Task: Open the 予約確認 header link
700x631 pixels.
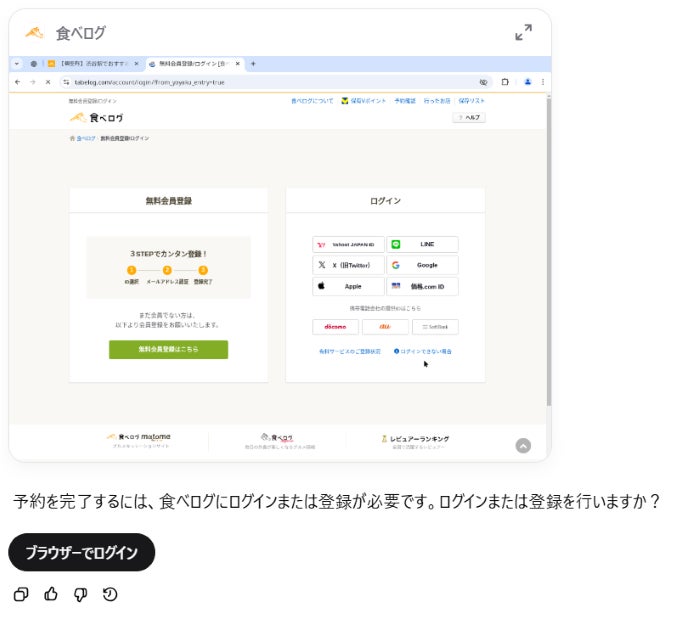Action: click(x=405, y=101)
